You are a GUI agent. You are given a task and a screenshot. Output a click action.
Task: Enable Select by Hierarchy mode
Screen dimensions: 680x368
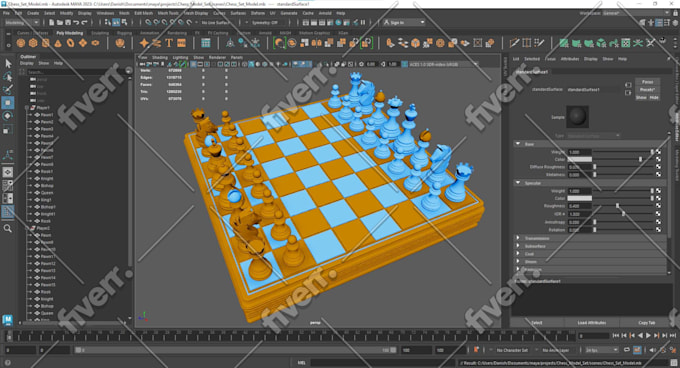(x=108, y=22)
